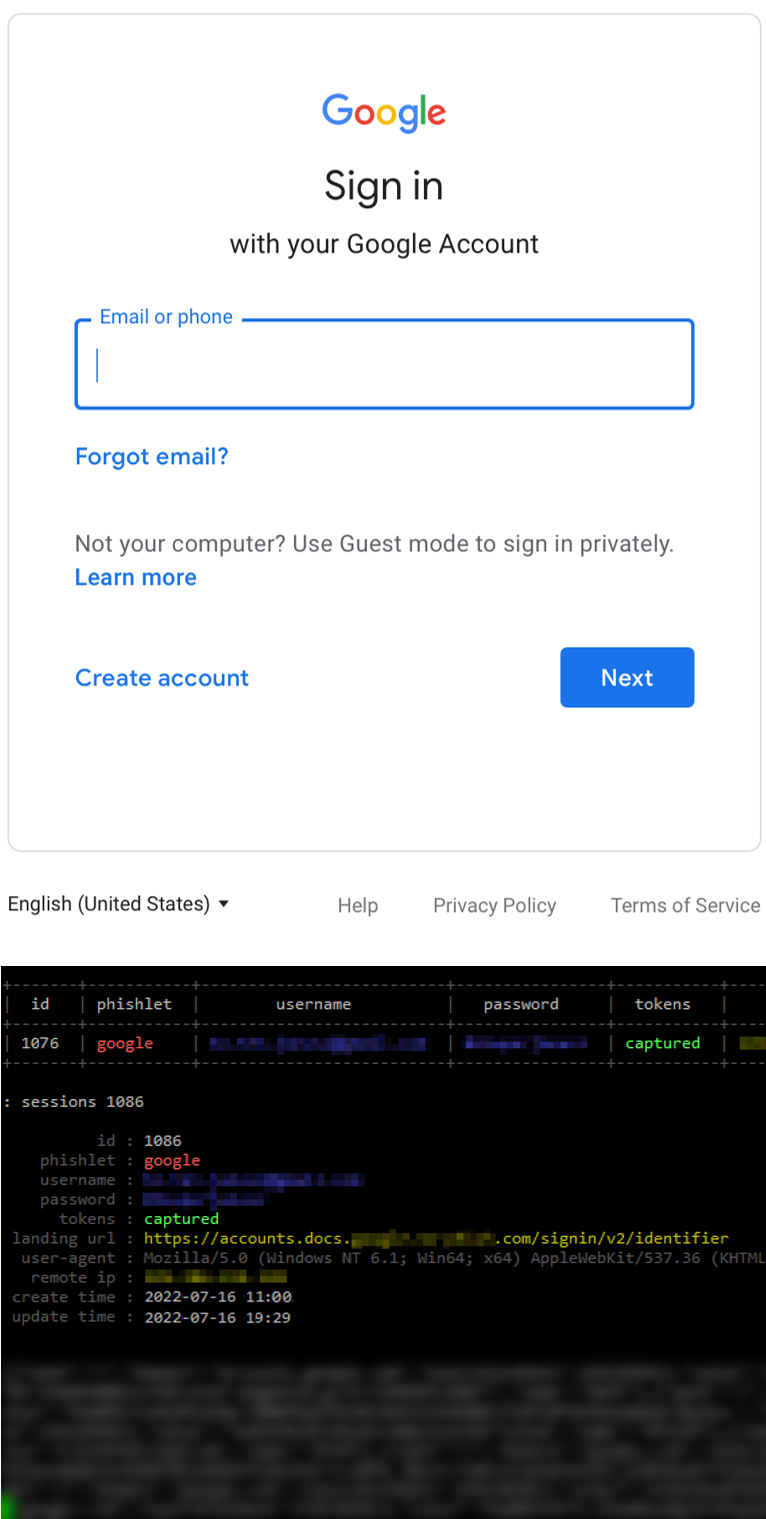This screenshot has height=1519, width=766.
Task: Open the Learn more link
Action: click(x=136, y=577)
